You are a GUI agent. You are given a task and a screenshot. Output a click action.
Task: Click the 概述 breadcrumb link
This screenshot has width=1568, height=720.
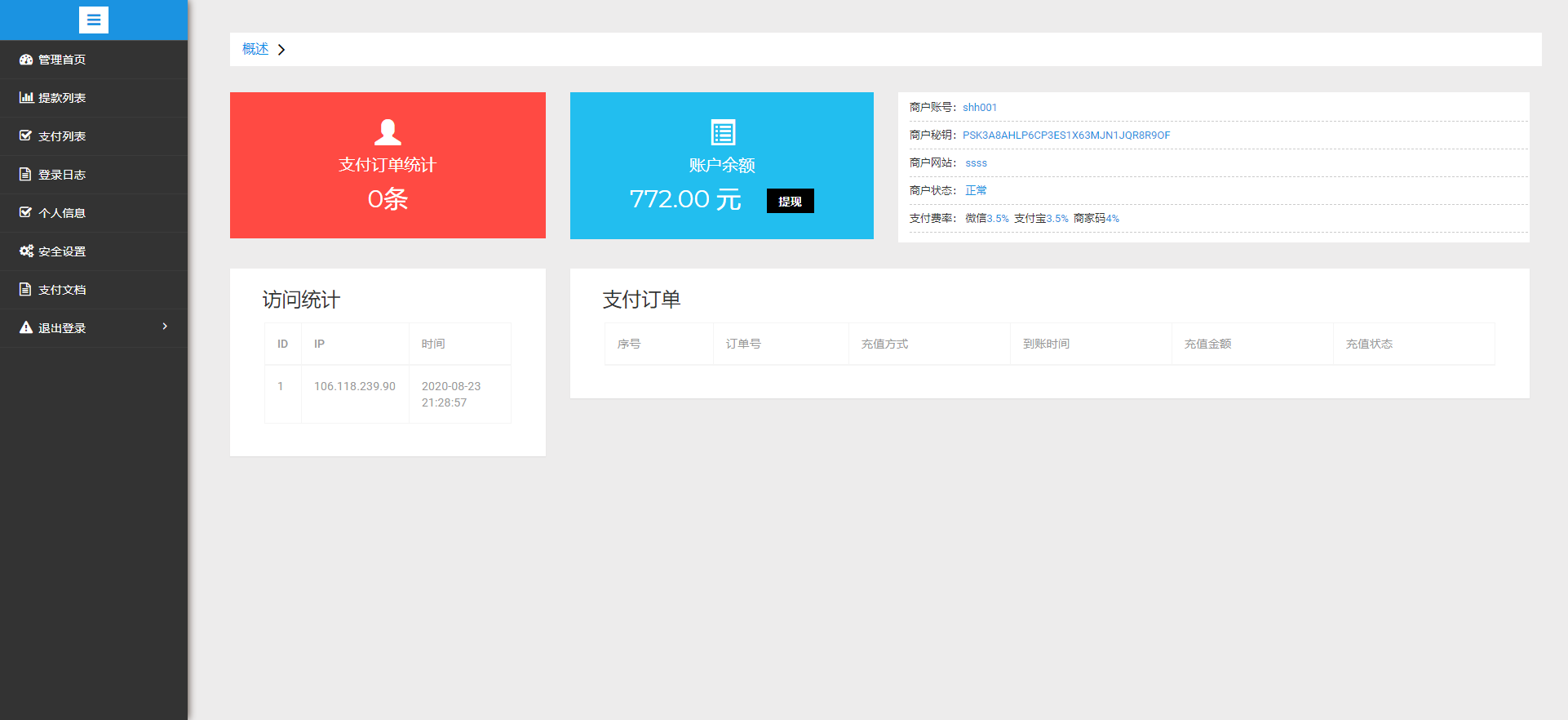point(255,49)
